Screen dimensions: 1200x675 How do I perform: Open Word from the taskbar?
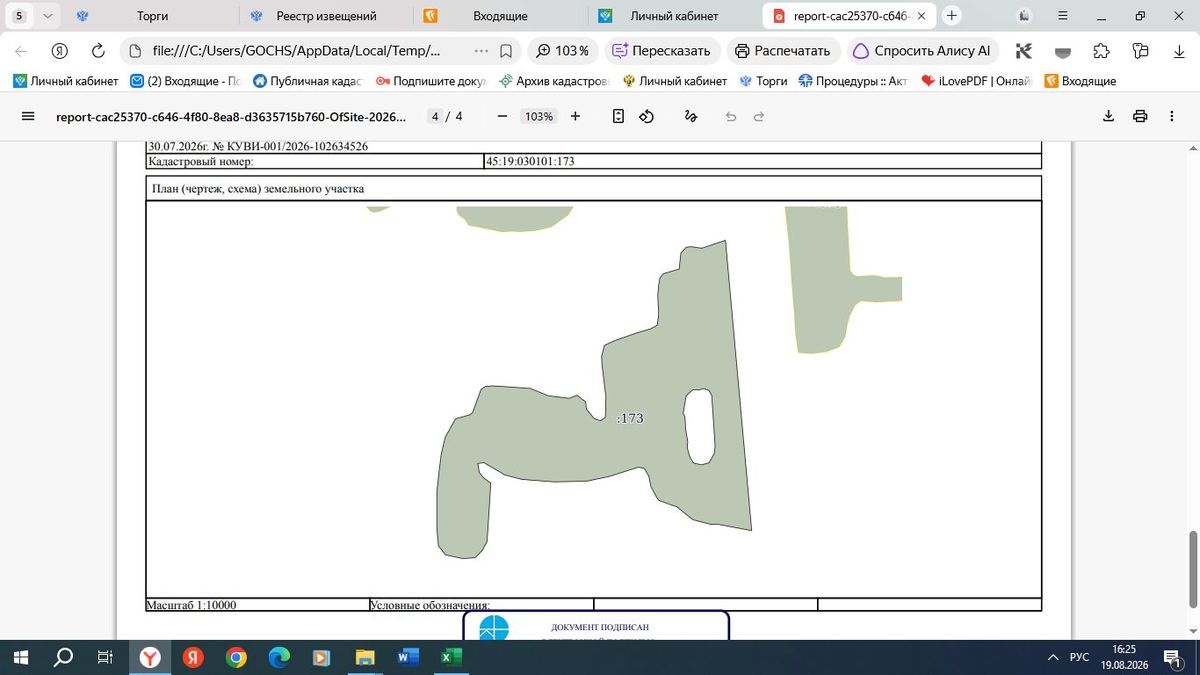click(408, 657)
